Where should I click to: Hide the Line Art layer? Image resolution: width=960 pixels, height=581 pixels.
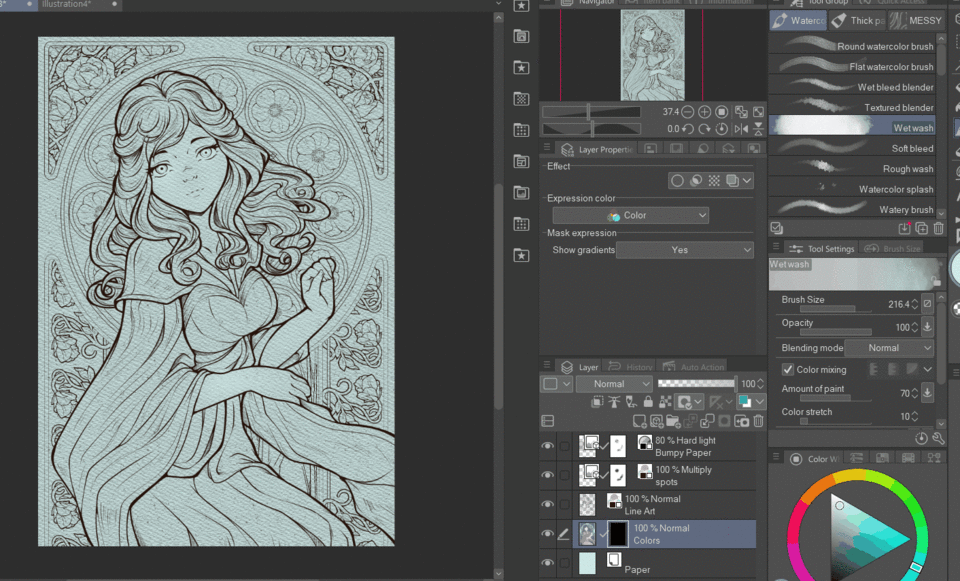547,504
